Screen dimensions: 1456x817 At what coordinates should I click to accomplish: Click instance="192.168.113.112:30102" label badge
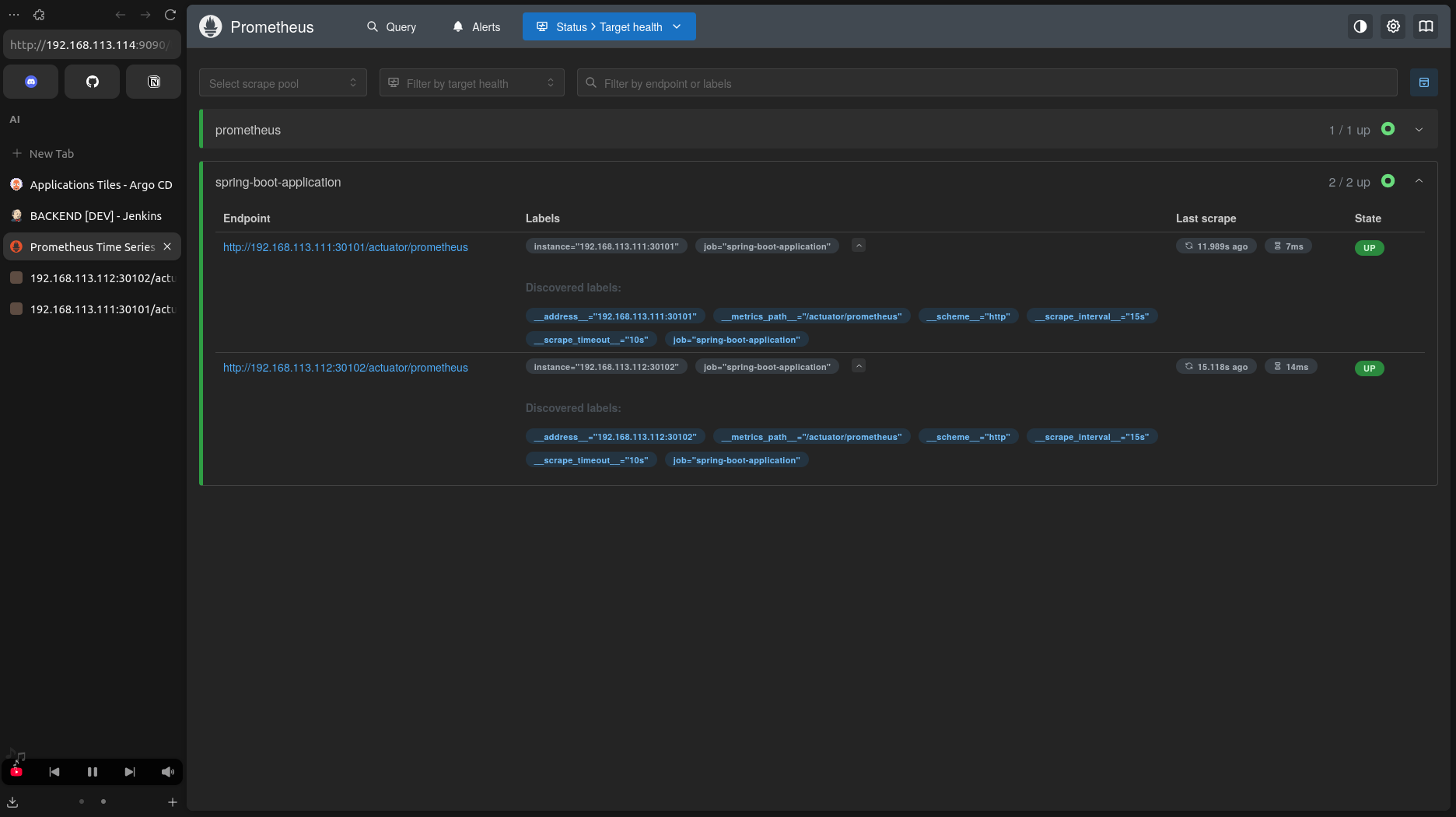click(607, 367)
